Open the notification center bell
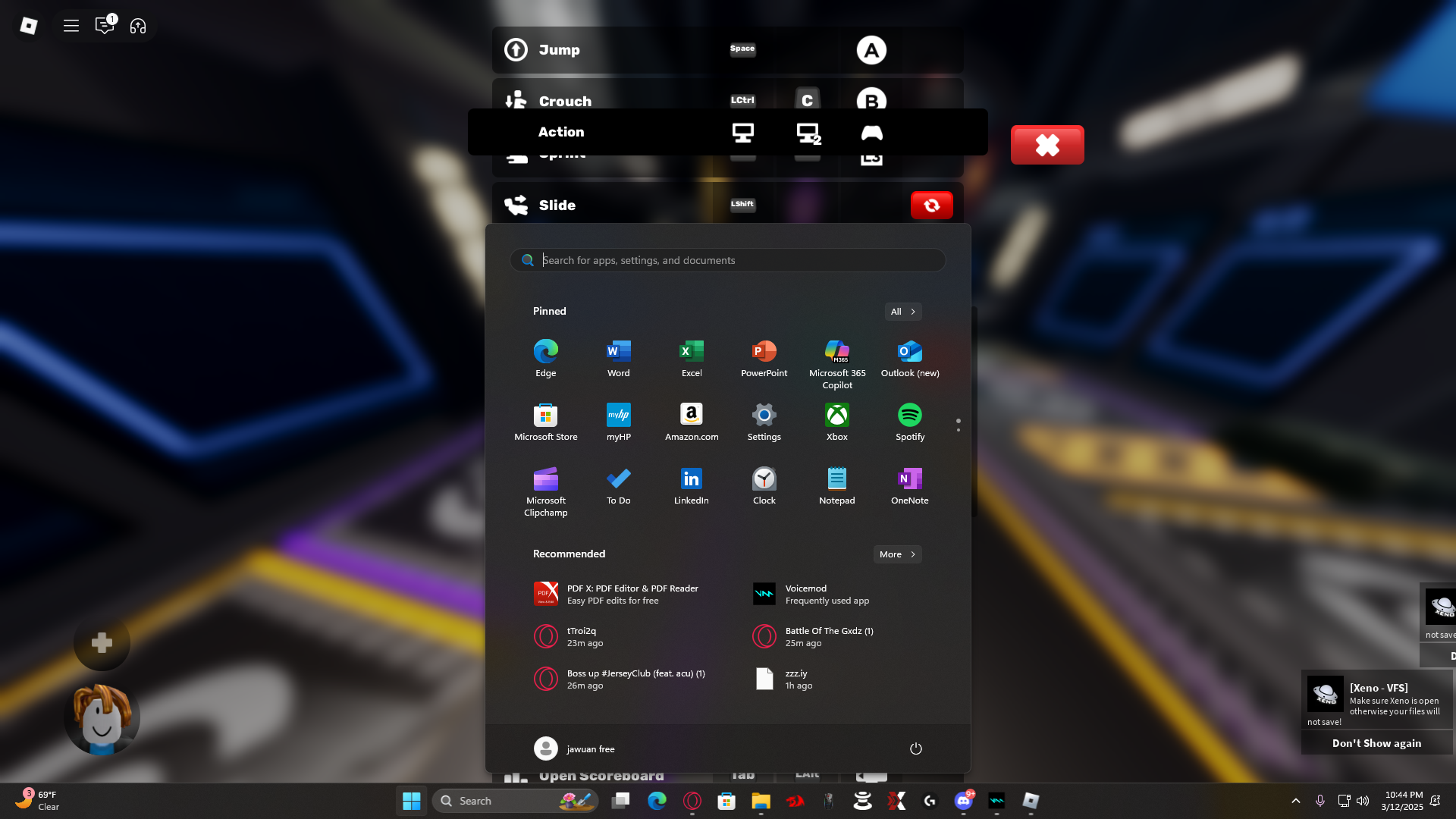 pyautogui.click(x=1435, y=801)
